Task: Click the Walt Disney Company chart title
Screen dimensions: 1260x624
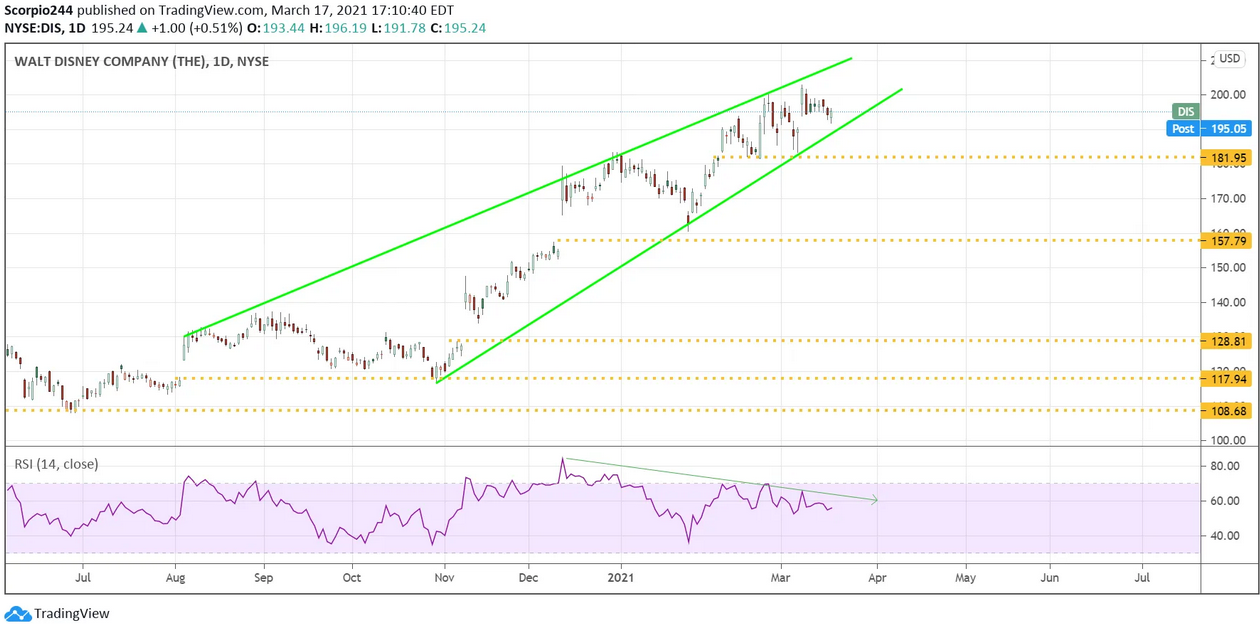Action: [141, 61]
